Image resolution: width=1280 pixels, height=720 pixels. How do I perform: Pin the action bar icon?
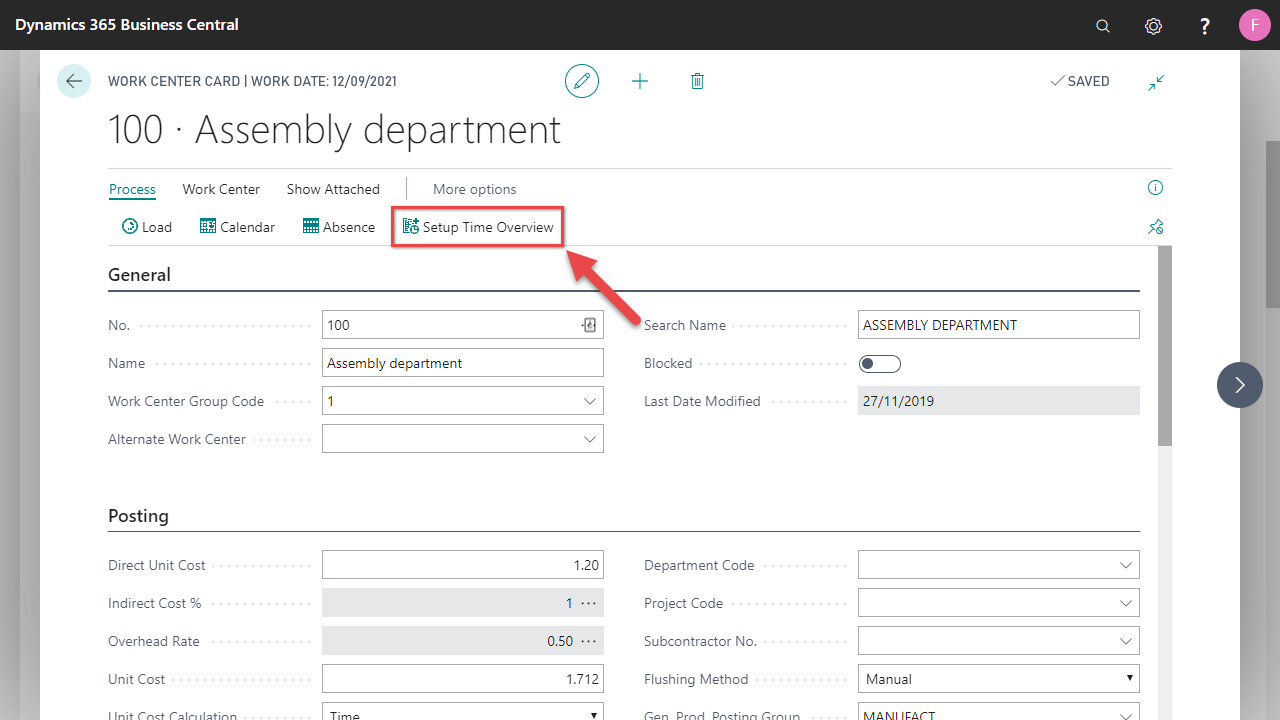click(1156, 227)
